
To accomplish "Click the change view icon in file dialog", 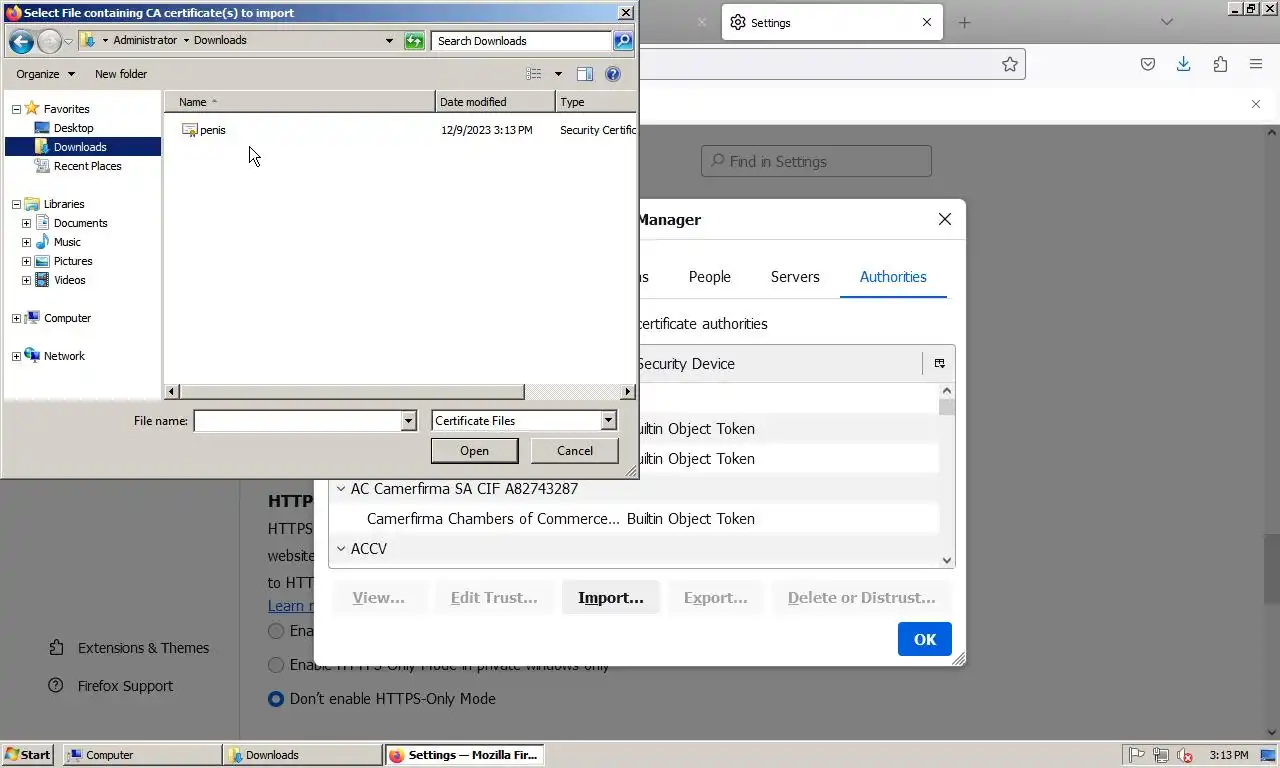I will tap(534, 74).
